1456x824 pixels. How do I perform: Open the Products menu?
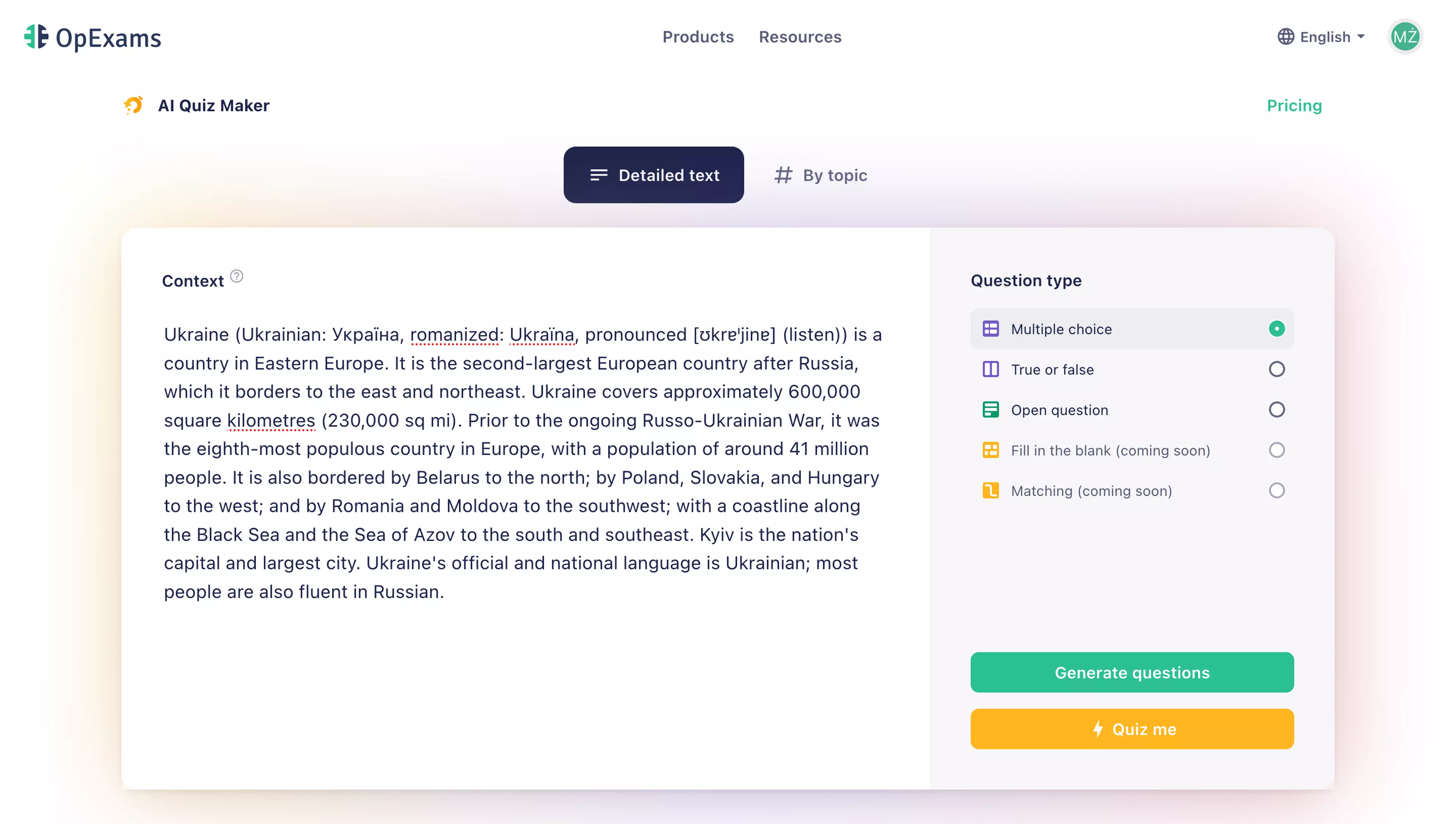click(x=698, y=36)
